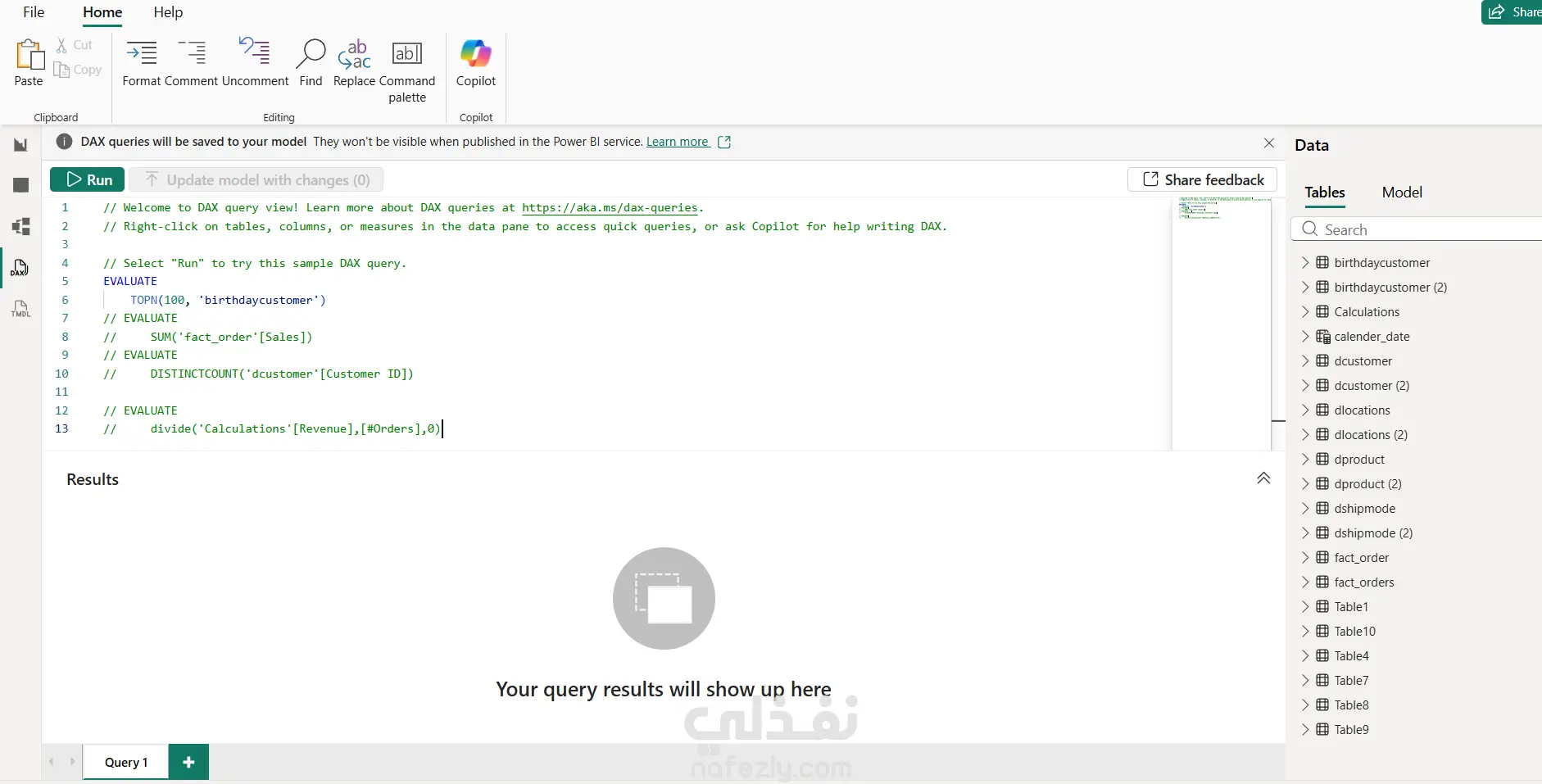The height and width of the screenshot is (784, 1542).
Task: Click the Cut scissors icon
Action: tap(61, 45)
